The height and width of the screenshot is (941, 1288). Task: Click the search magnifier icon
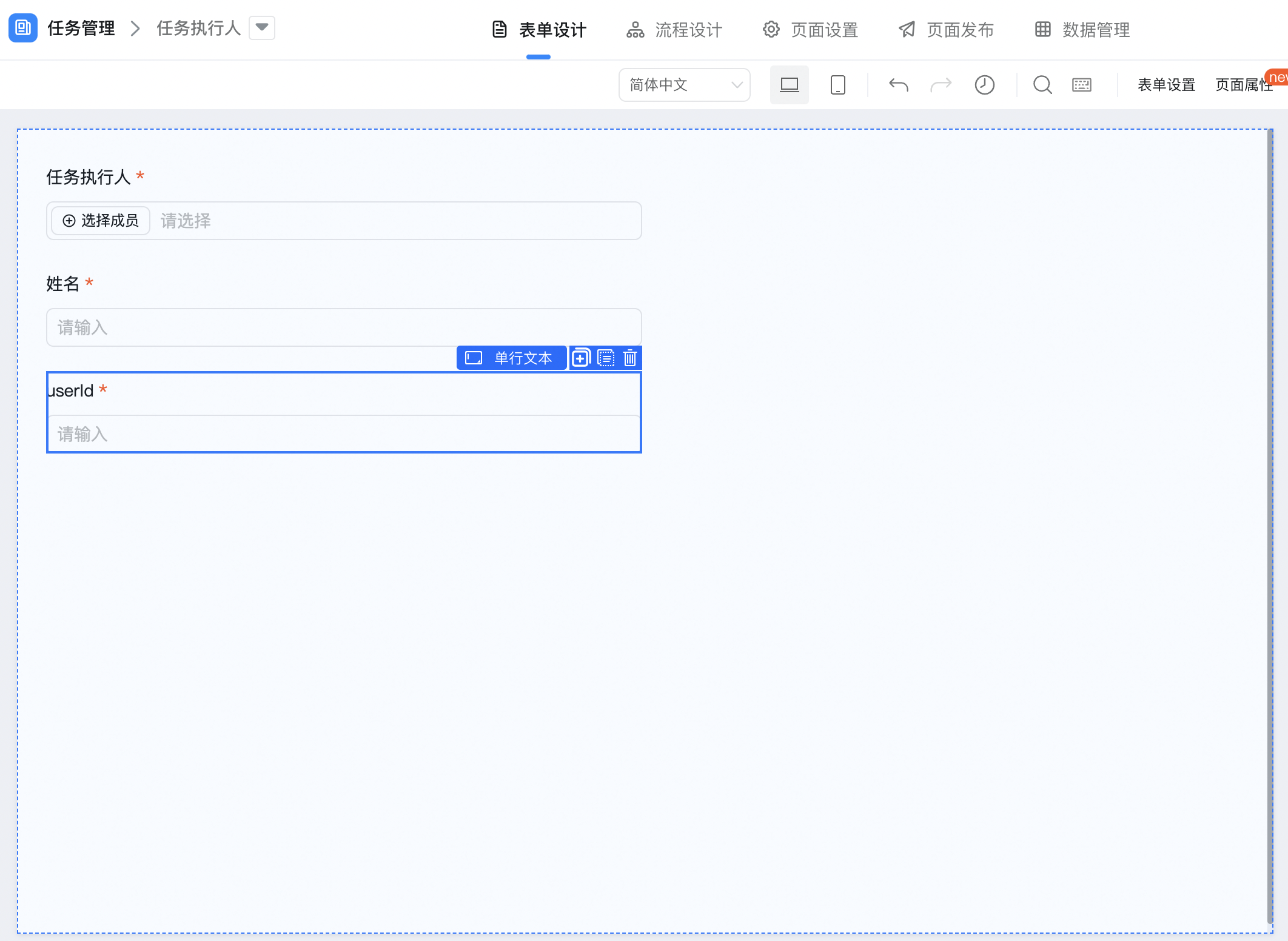click(1042, 85)
